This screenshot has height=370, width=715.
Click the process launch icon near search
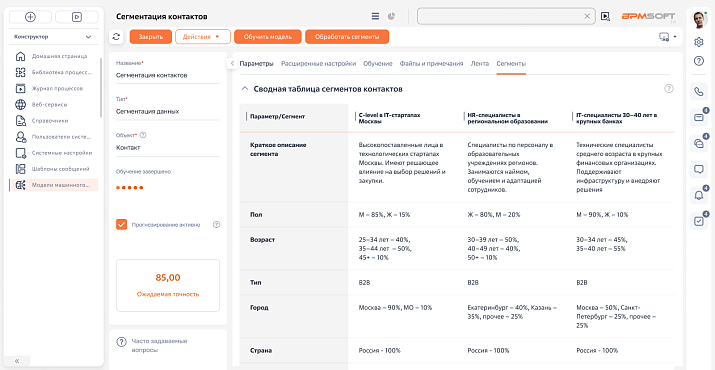tap(605, 16)
